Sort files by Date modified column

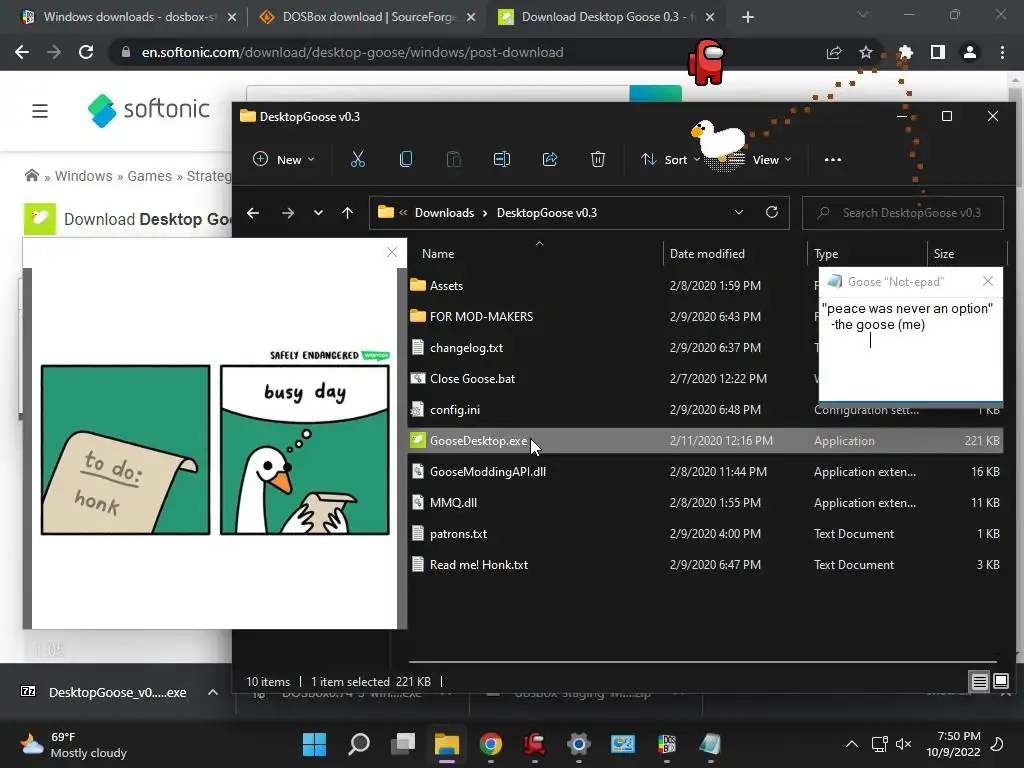(707, 254)
